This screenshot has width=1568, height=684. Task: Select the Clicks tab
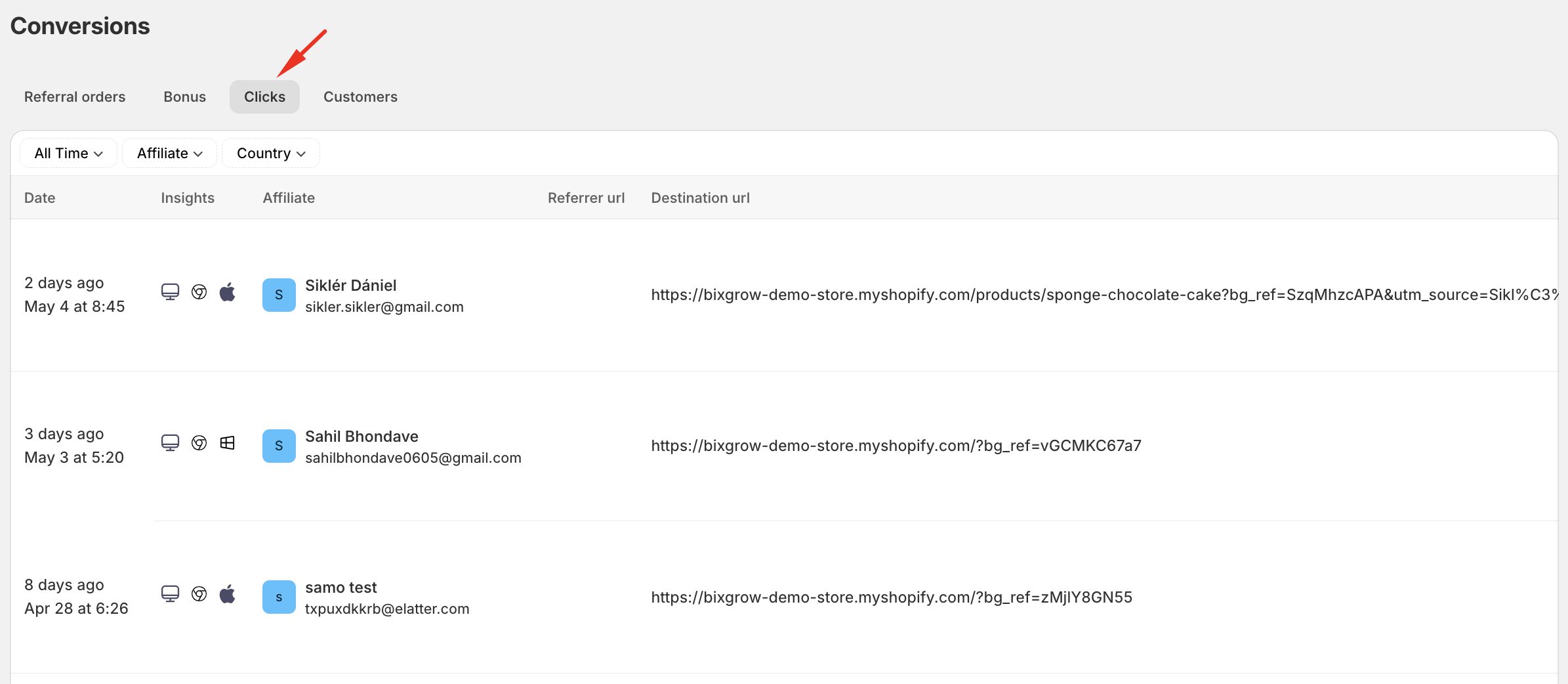tap(264, 96)
